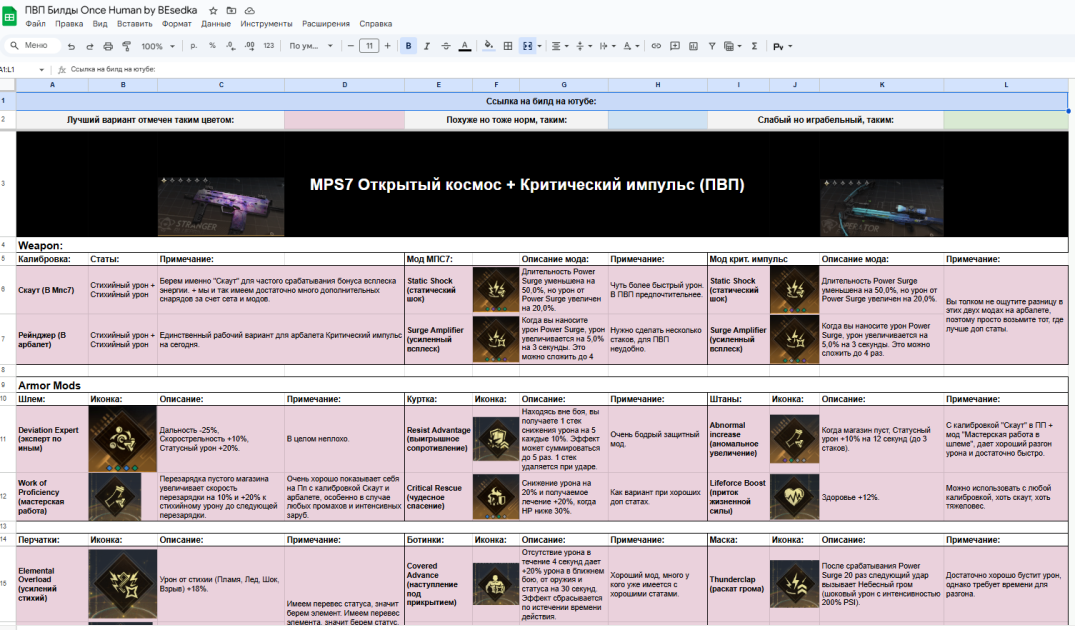Insert a link
1075x630 pixels.
[656, 46]
